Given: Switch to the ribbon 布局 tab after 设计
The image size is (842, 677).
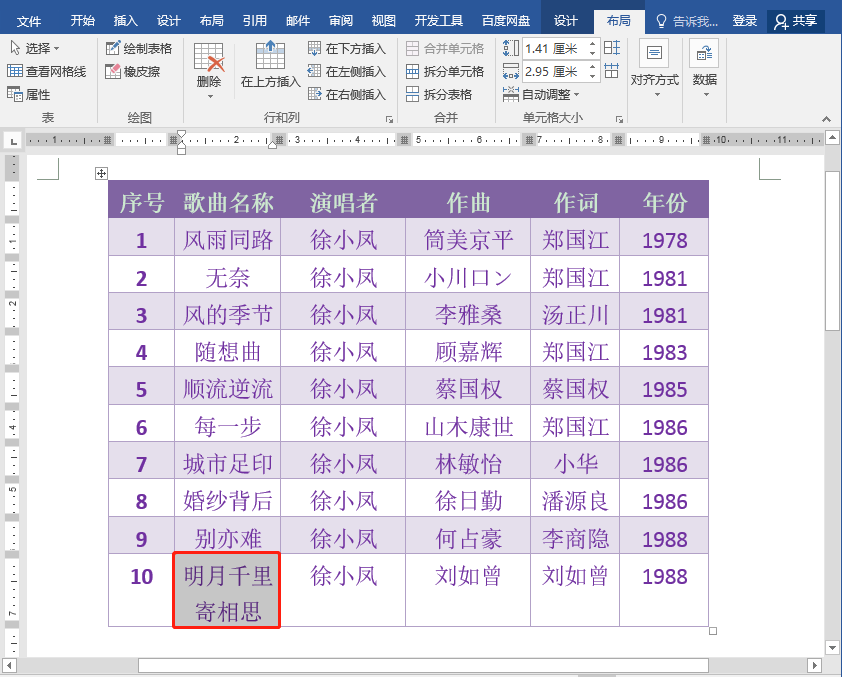Looking at the screenshot, I should (x=619, y=20).
